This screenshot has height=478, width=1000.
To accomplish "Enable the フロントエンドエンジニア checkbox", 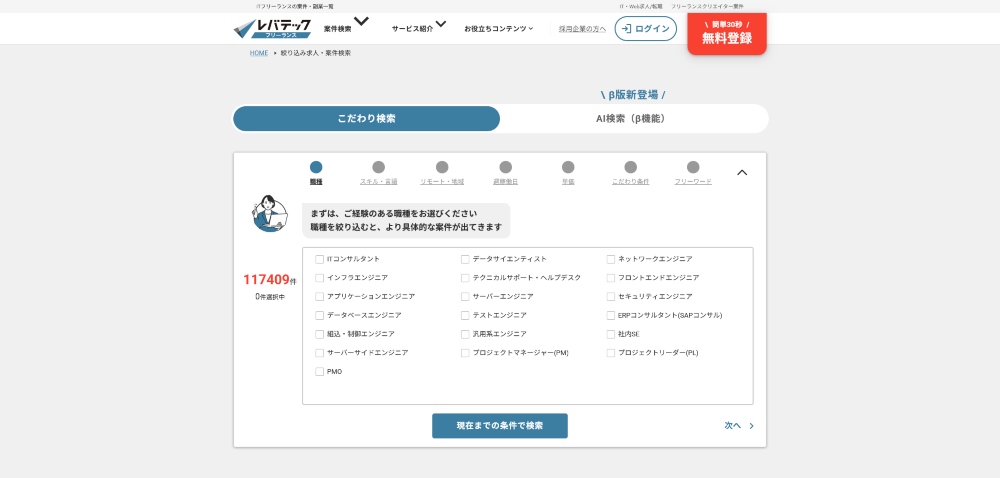I will (611, 278).
